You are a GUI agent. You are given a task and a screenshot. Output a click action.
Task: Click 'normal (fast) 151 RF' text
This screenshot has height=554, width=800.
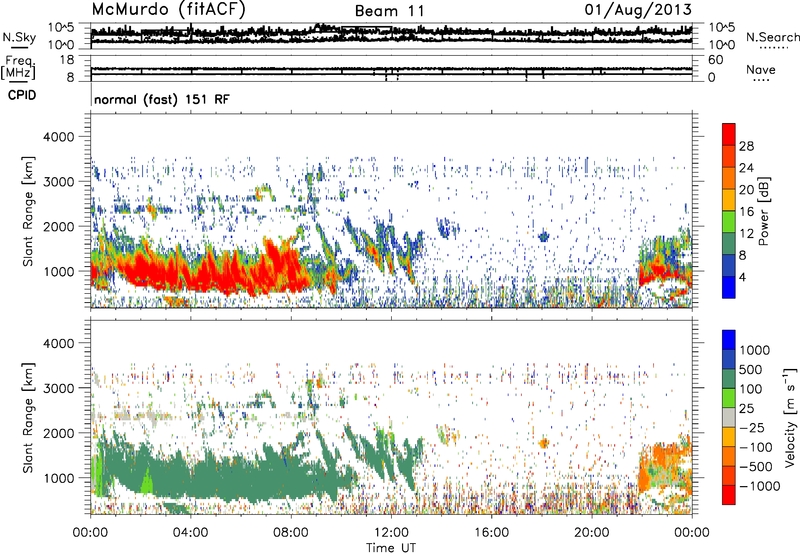pos(162,99)
